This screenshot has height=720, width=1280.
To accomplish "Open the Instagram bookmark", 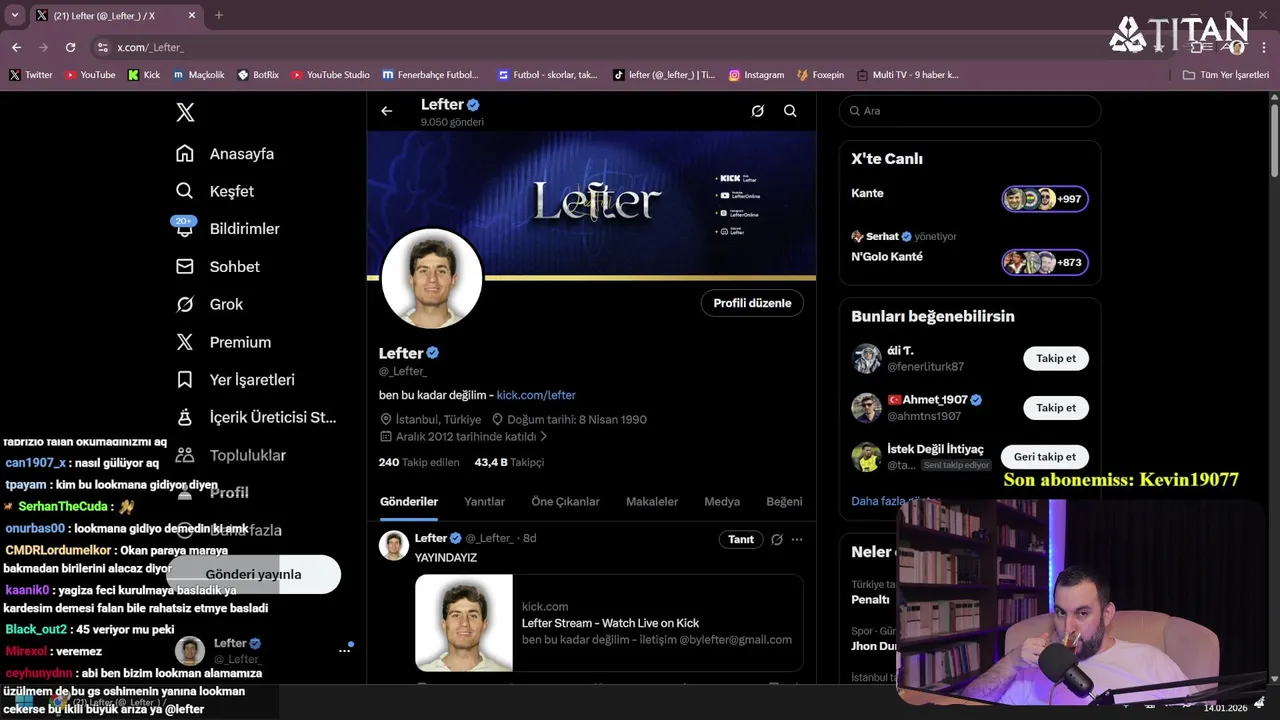I will [x=756, y=75].
